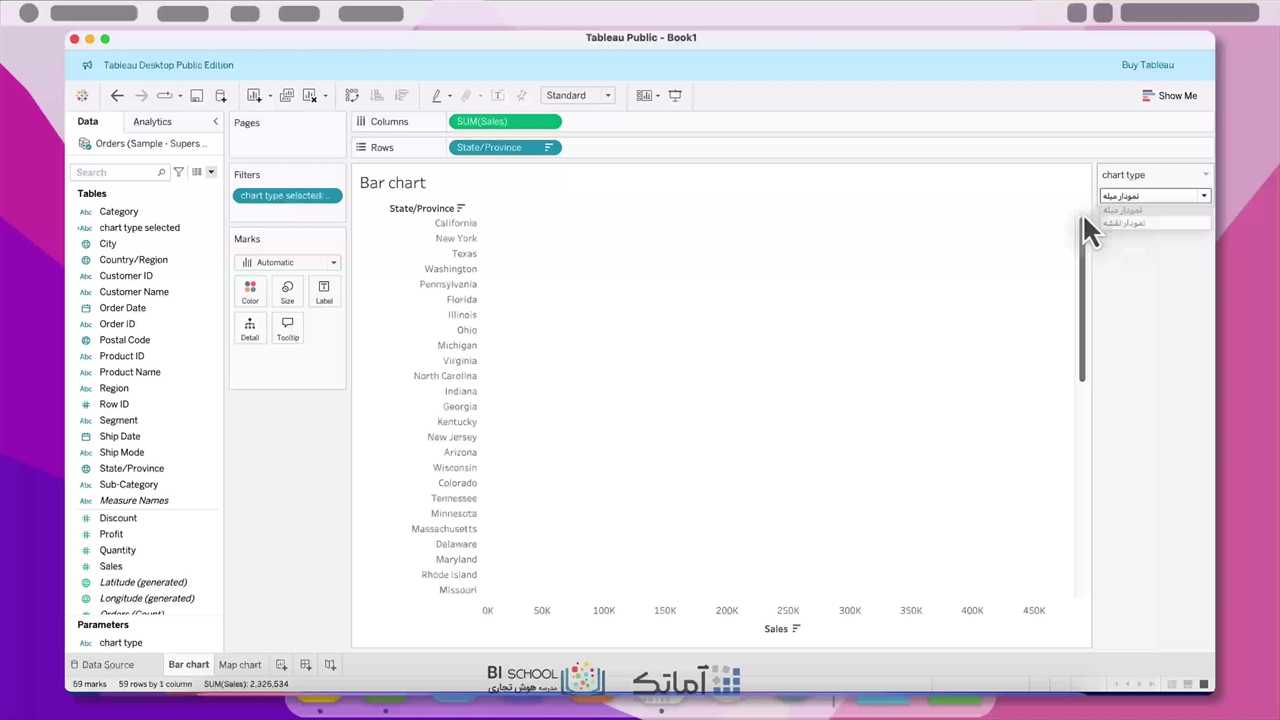Toggle Show mark labels in toolbar
This screenshot has height=720, width=1280.
[498, 96]
